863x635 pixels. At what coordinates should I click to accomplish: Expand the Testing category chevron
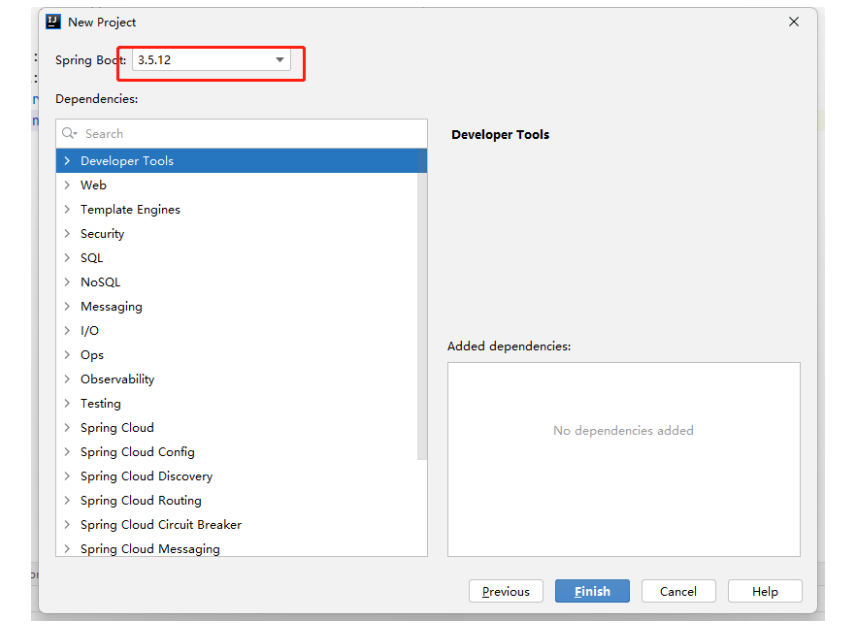pos(67,403)
